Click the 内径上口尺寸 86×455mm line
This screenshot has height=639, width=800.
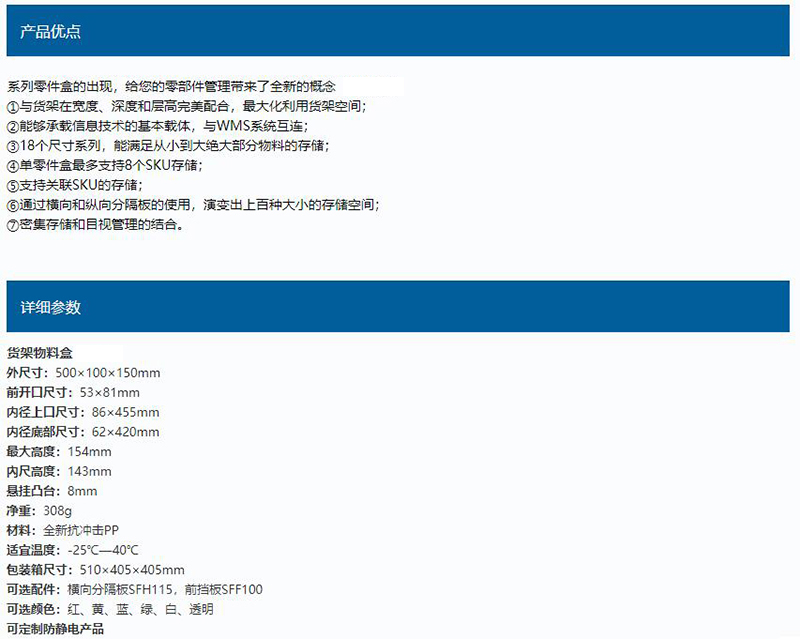(x=83, y=412)
